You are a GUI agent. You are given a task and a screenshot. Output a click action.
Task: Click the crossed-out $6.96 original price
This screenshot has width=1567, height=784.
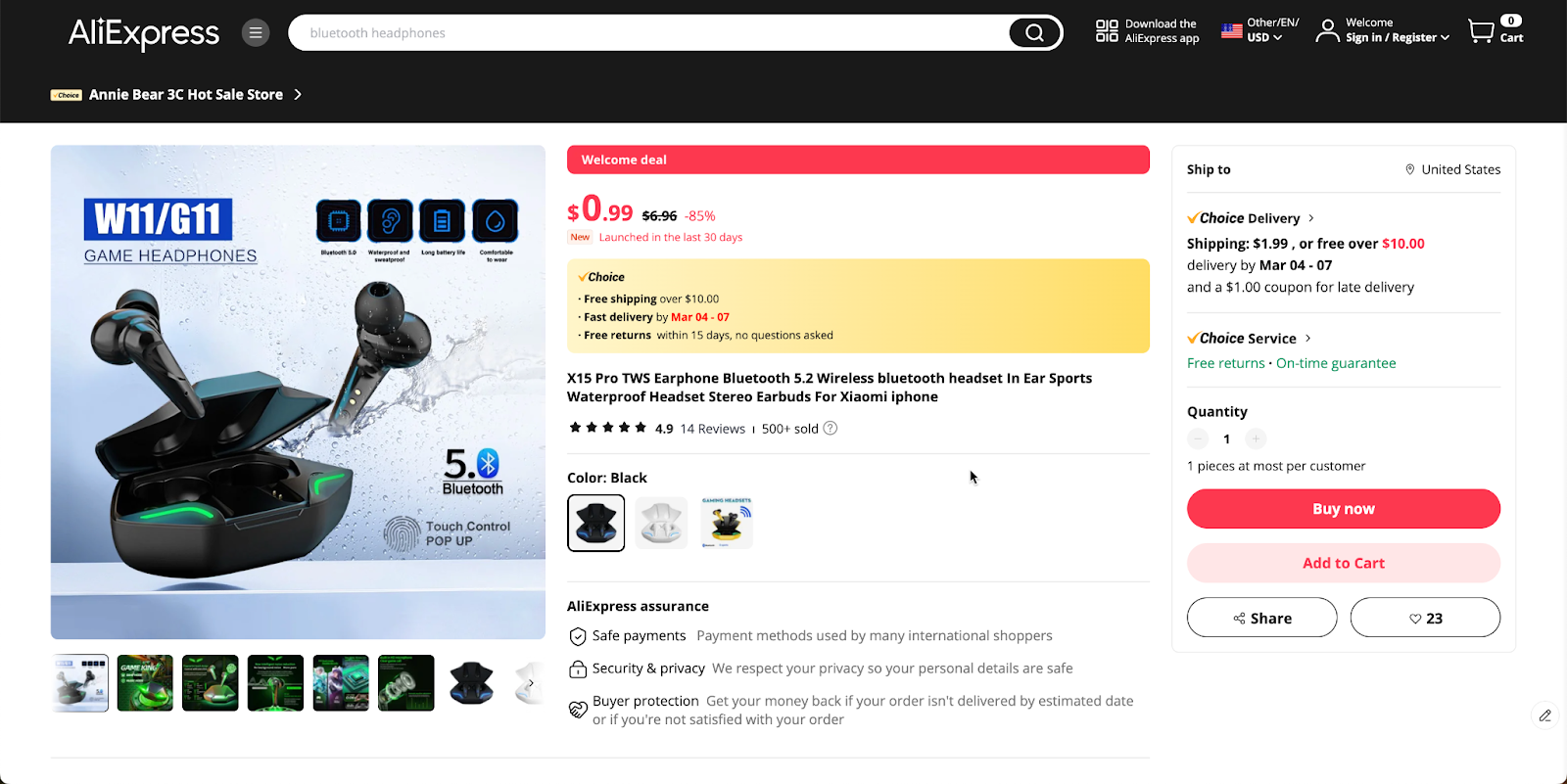coord(659,216)
